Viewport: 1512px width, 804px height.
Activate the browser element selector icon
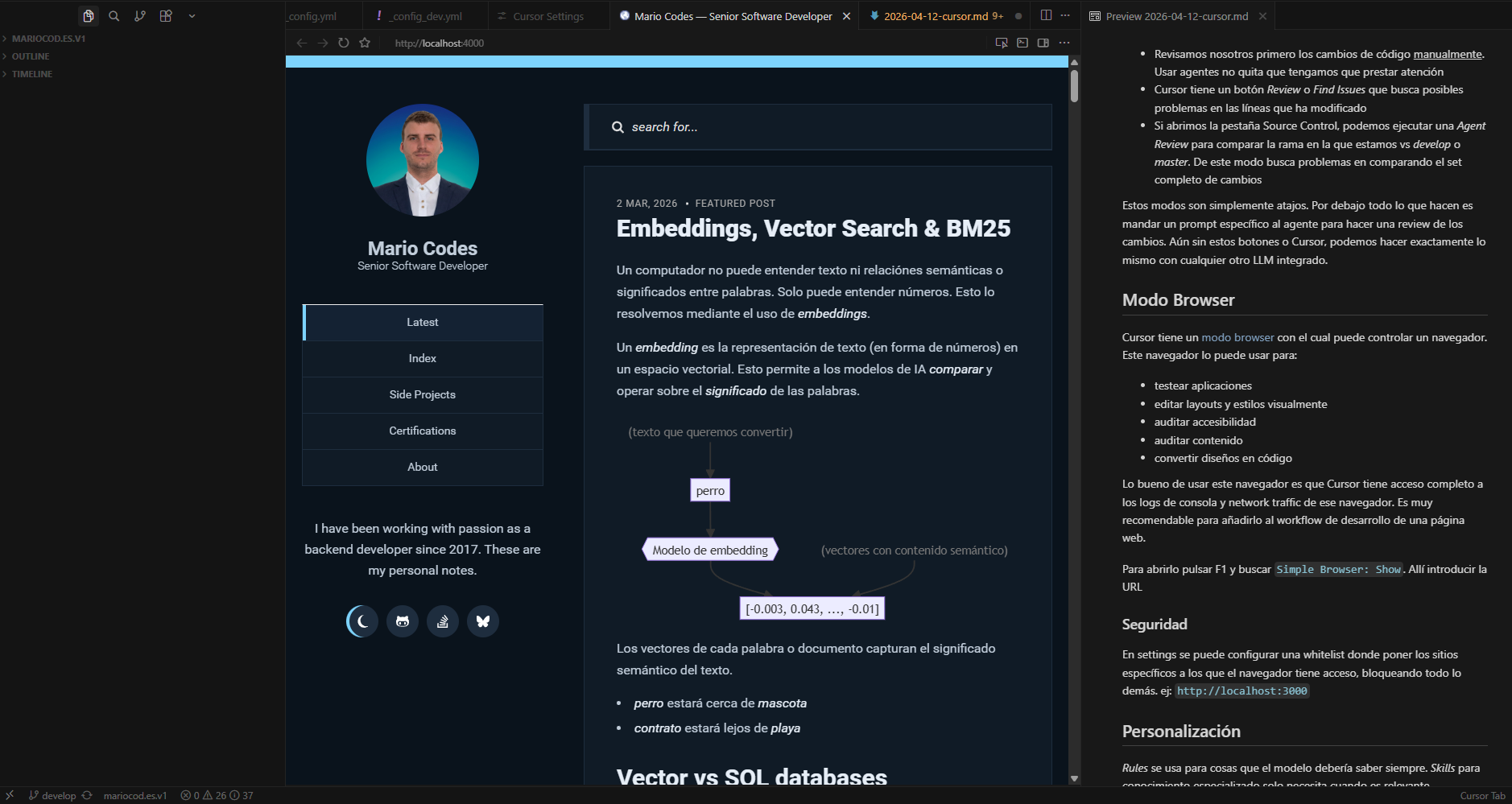[x=1002, y=43]
